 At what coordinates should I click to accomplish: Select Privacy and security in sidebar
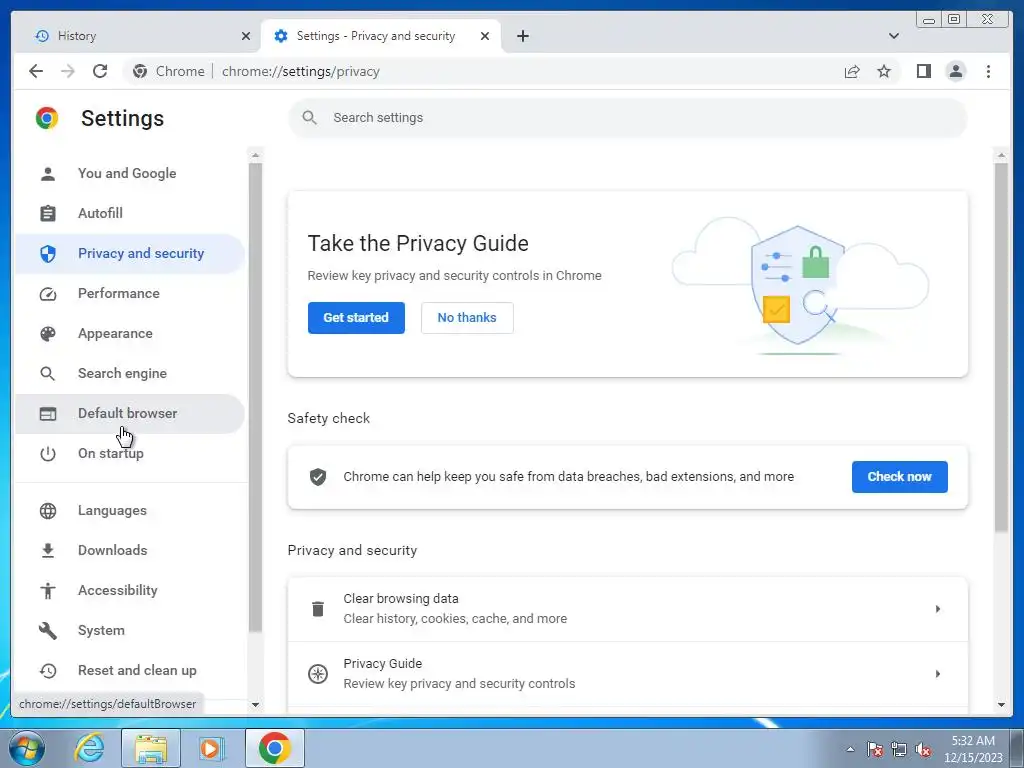[x=130, y=253]
